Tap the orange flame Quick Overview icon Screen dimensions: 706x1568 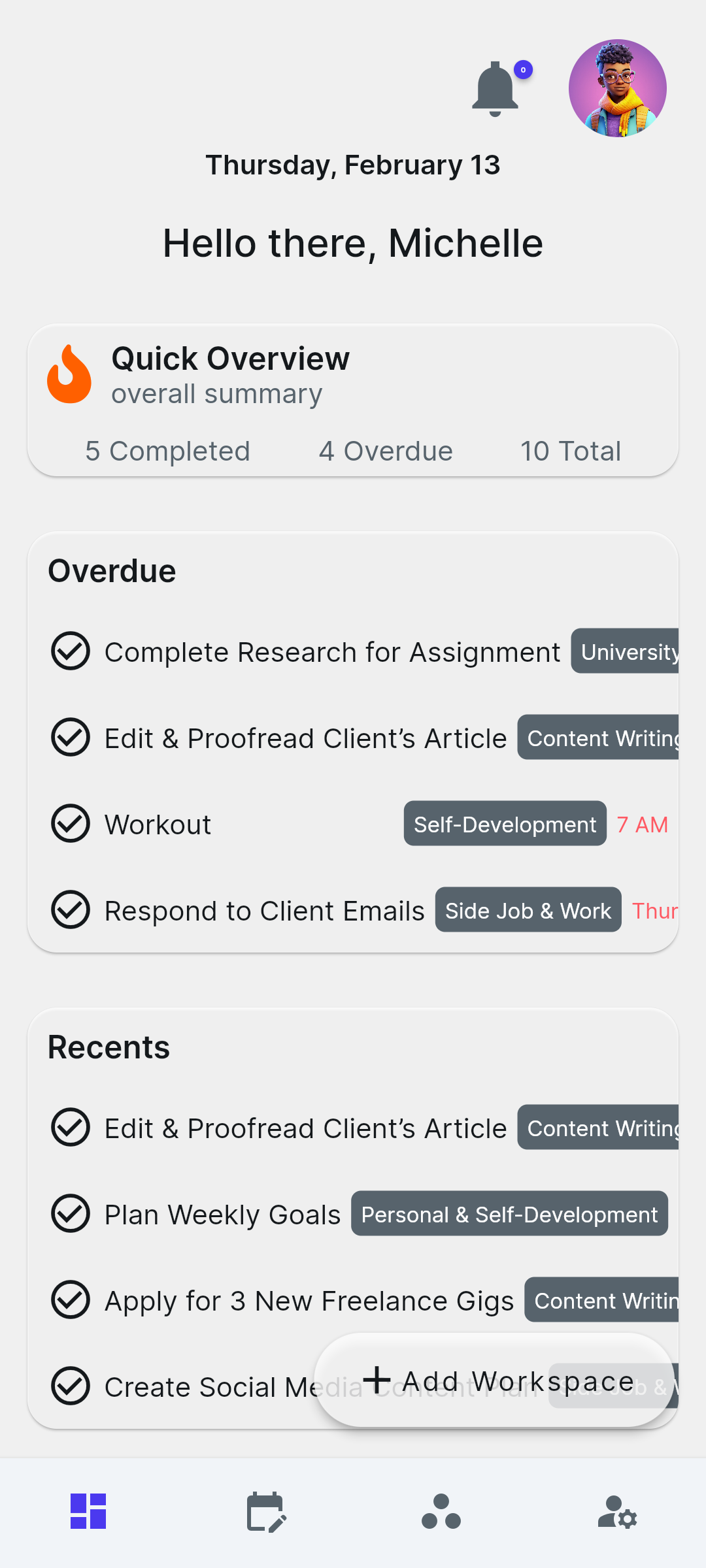[x=69, y=374]
